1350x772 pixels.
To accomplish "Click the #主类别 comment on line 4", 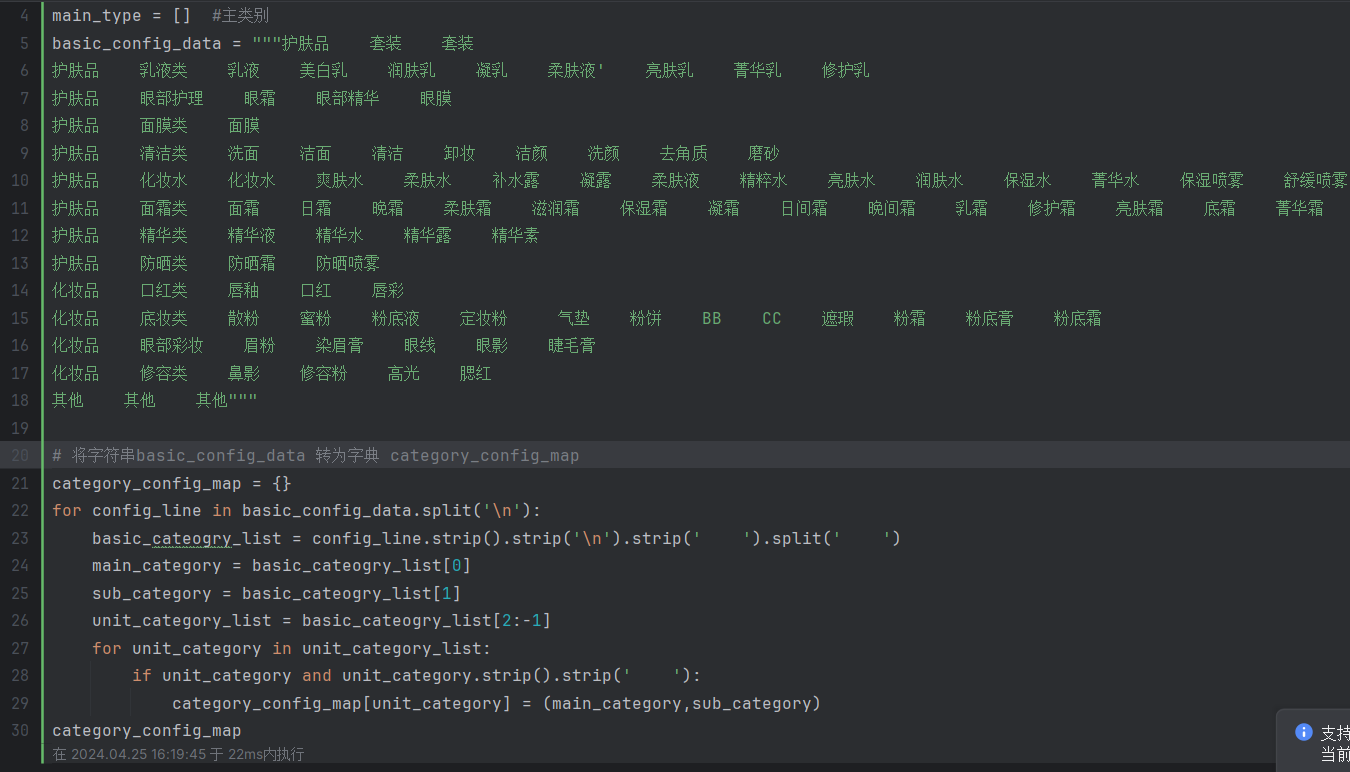I will coord(240,16).
